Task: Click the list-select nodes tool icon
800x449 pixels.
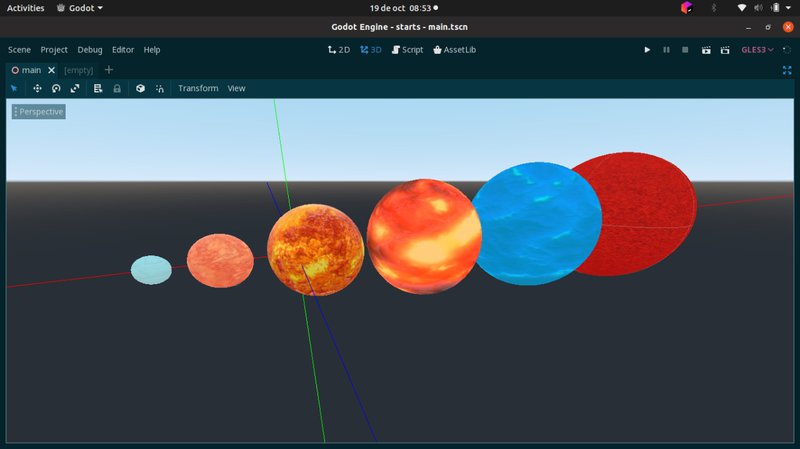Action: tap(98, 88)
